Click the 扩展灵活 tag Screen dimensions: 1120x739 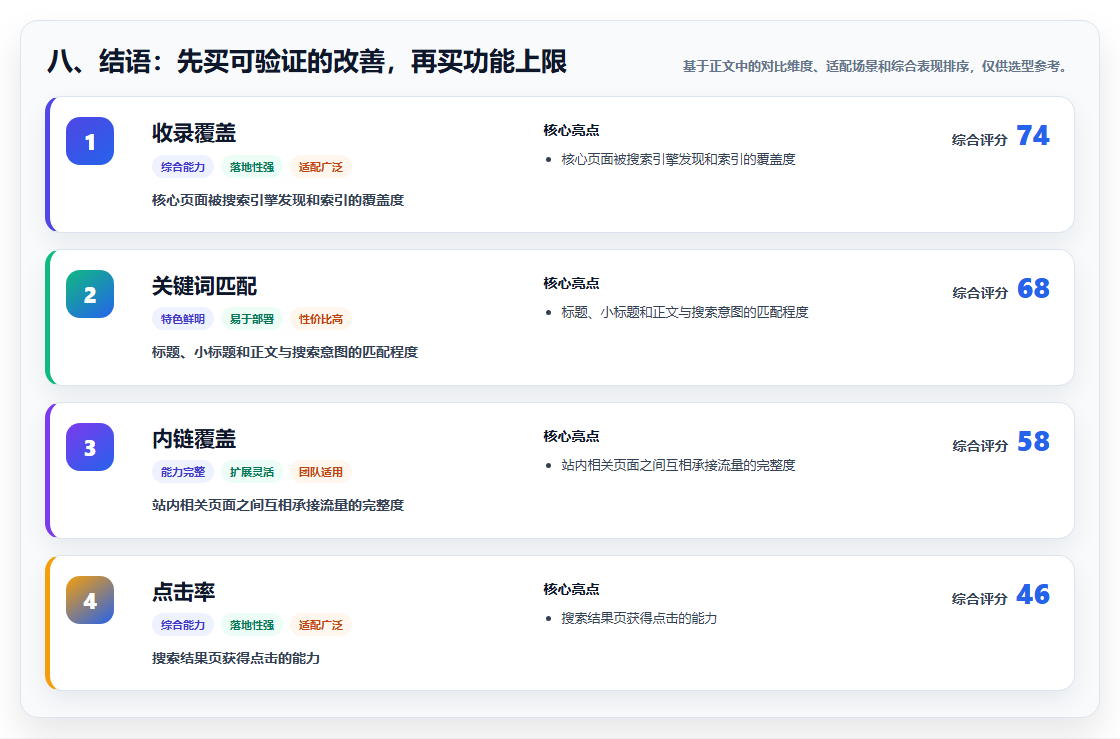pos(252,472)
